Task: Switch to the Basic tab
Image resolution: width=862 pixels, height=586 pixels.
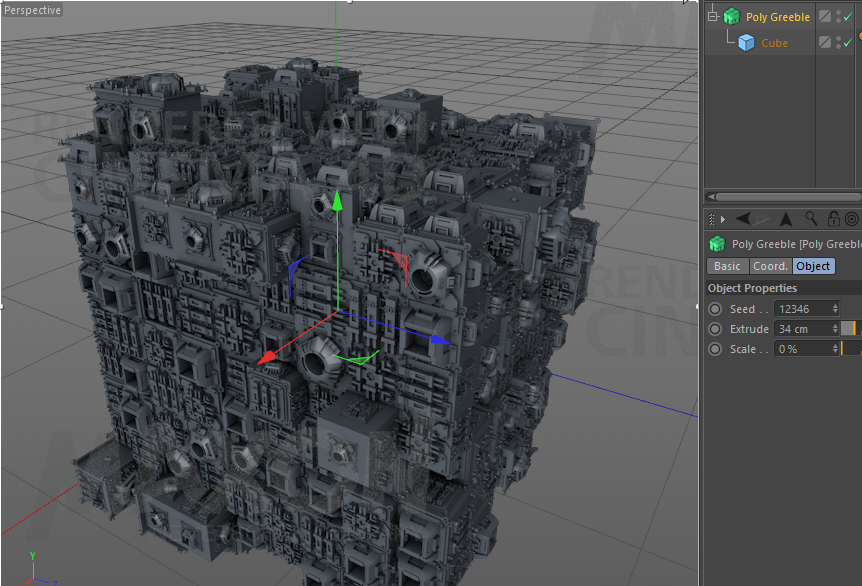Action: coord(727,266)
